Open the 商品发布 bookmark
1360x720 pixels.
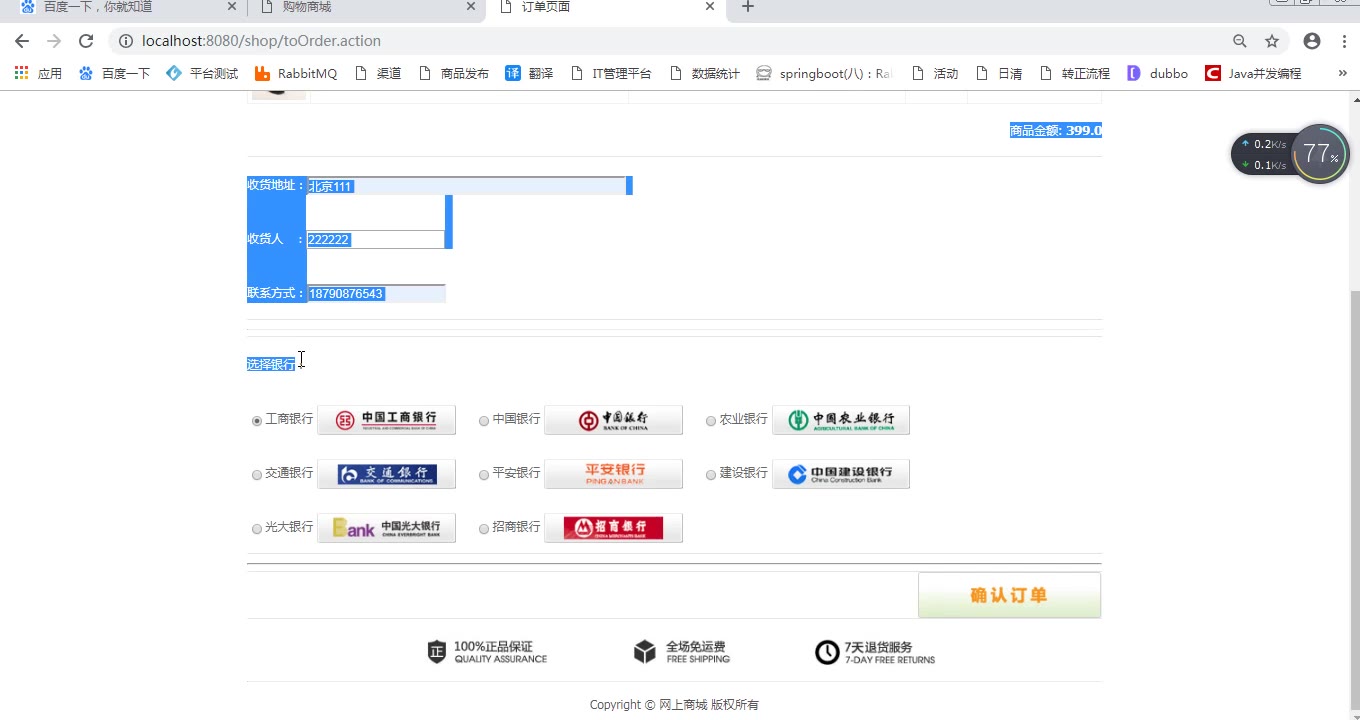pyautogui.click(x=453, y=73)
